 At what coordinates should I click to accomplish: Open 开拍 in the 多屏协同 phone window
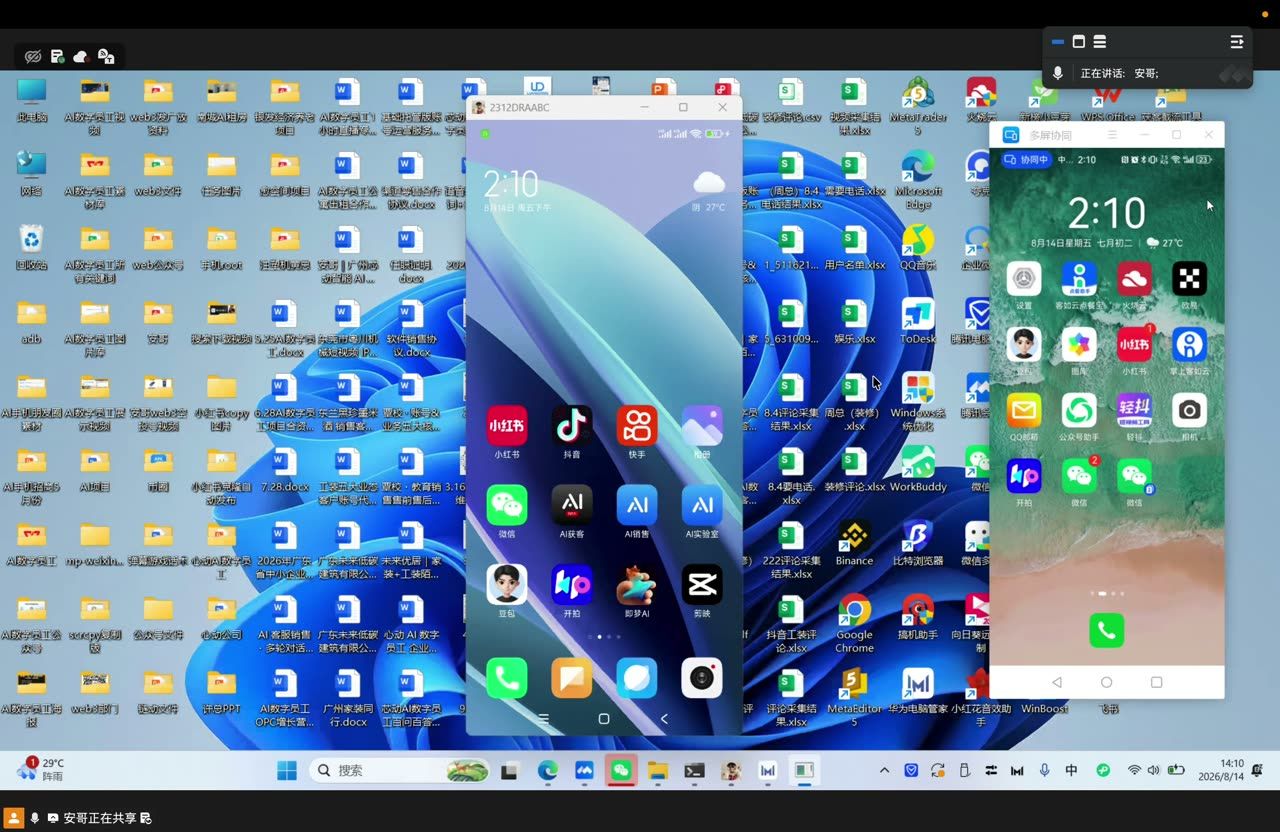click(1024, 476)
